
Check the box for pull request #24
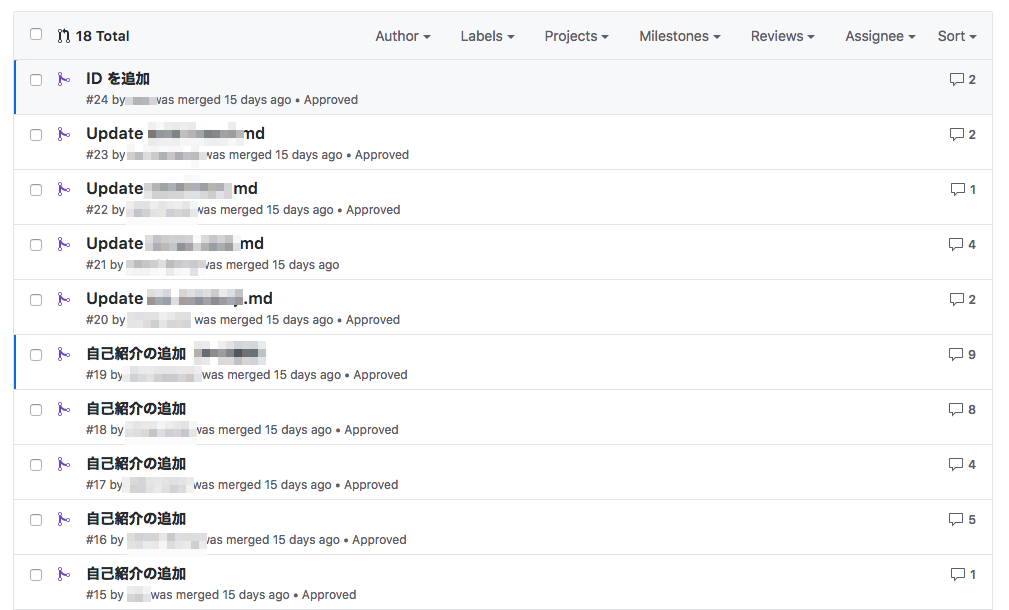click(36, 80)
